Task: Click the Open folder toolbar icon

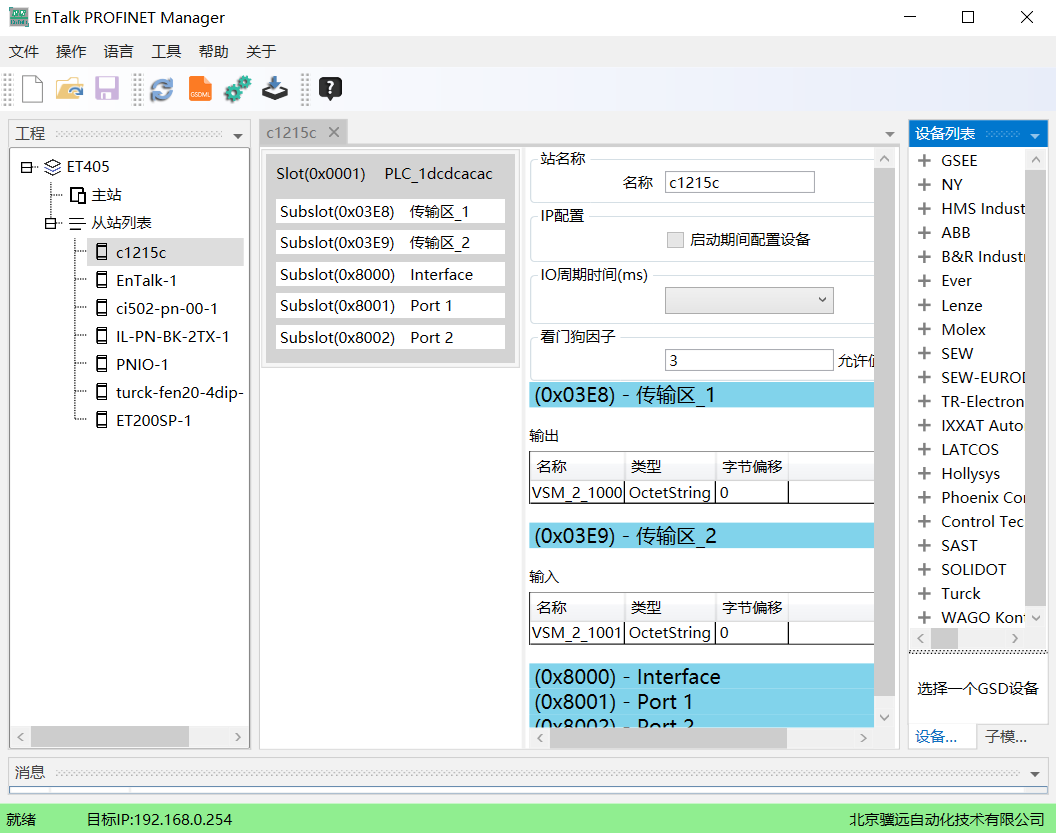Action: tap(69, 89)
